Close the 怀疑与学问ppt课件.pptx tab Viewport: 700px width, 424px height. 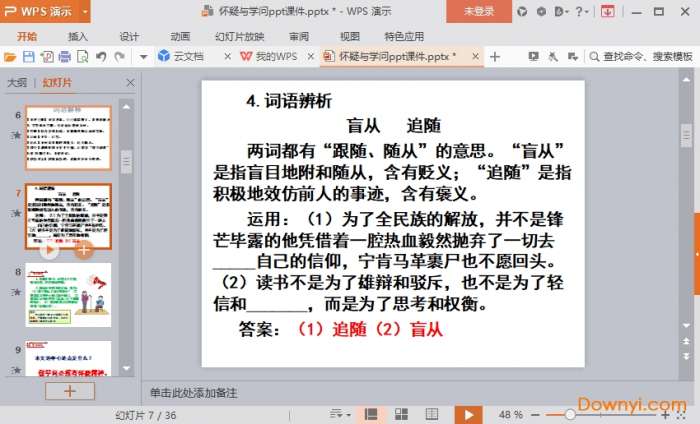475,57
